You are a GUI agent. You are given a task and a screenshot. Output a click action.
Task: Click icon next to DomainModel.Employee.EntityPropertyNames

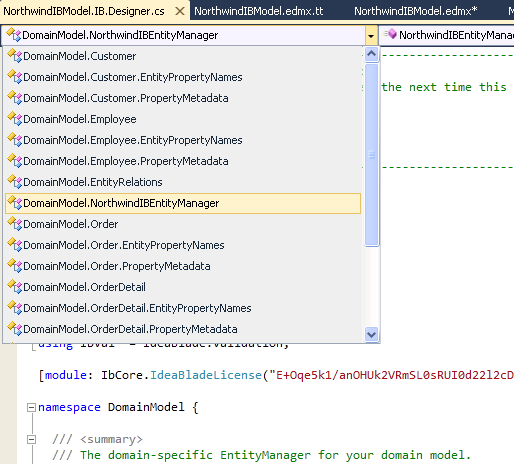pos(15,139)
